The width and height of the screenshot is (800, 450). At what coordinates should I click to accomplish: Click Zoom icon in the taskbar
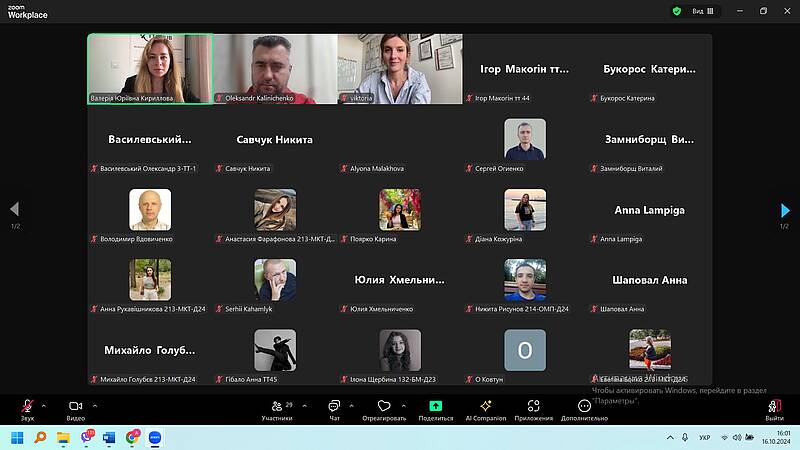[x=155, y=438]
